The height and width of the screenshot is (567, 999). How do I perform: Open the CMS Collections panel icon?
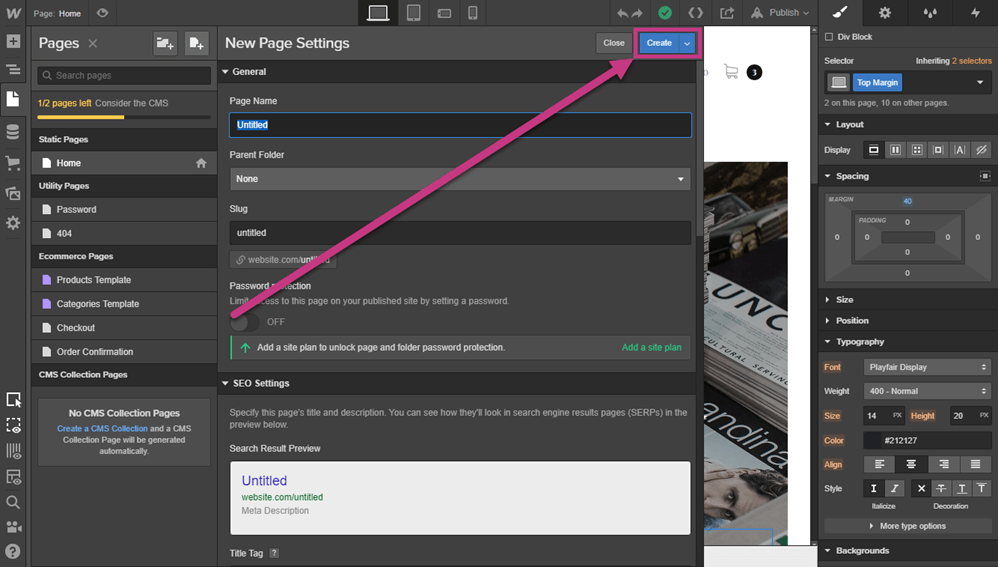13,132
